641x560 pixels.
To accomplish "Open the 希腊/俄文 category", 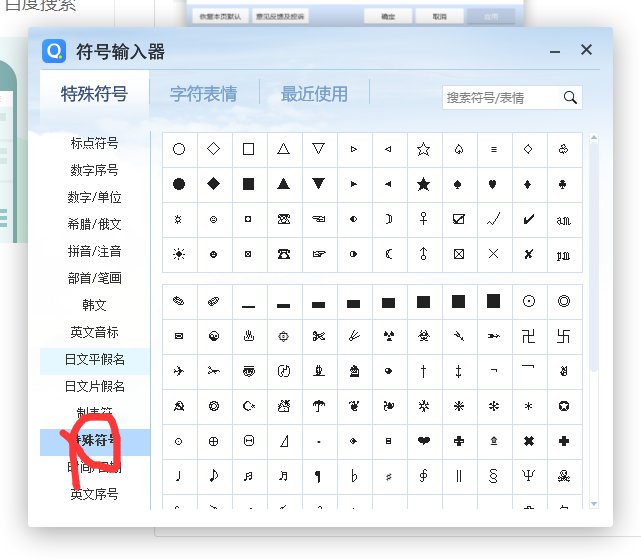I will pyautogui.click(x=94, y=224).
